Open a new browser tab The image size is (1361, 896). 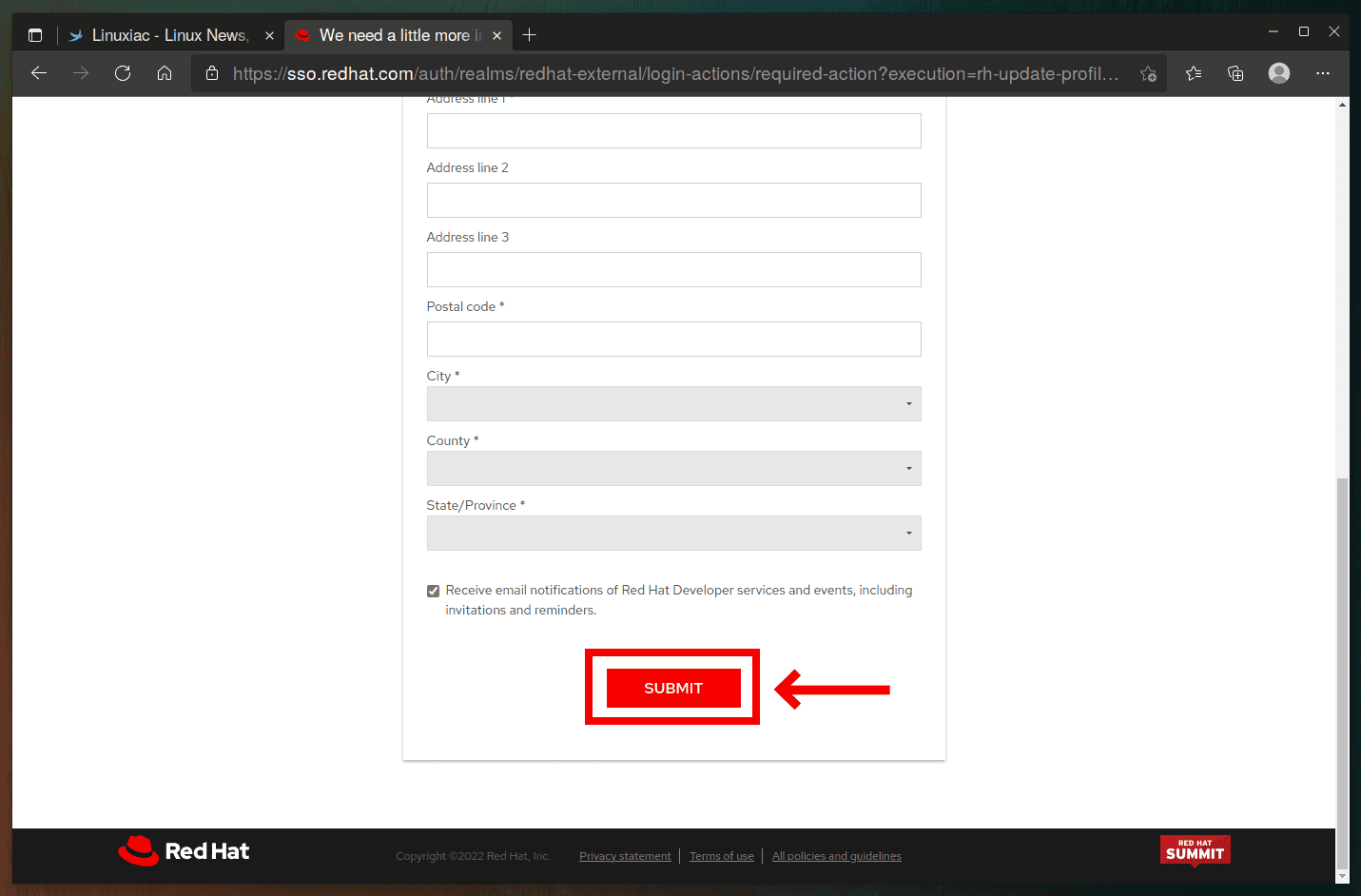pyautogui.click(x=530, y=34)
